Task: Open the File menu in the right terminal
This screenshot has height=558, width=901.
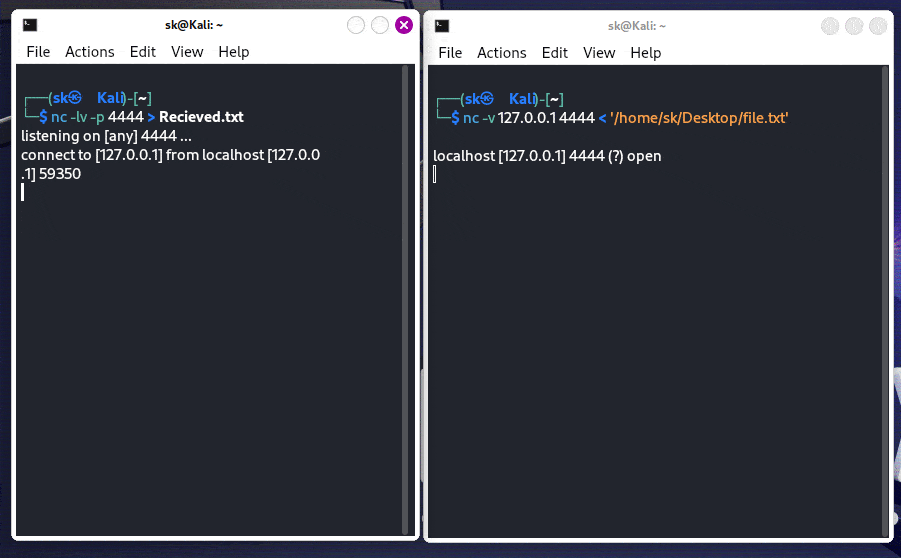Action: click(x=450, y=53)
